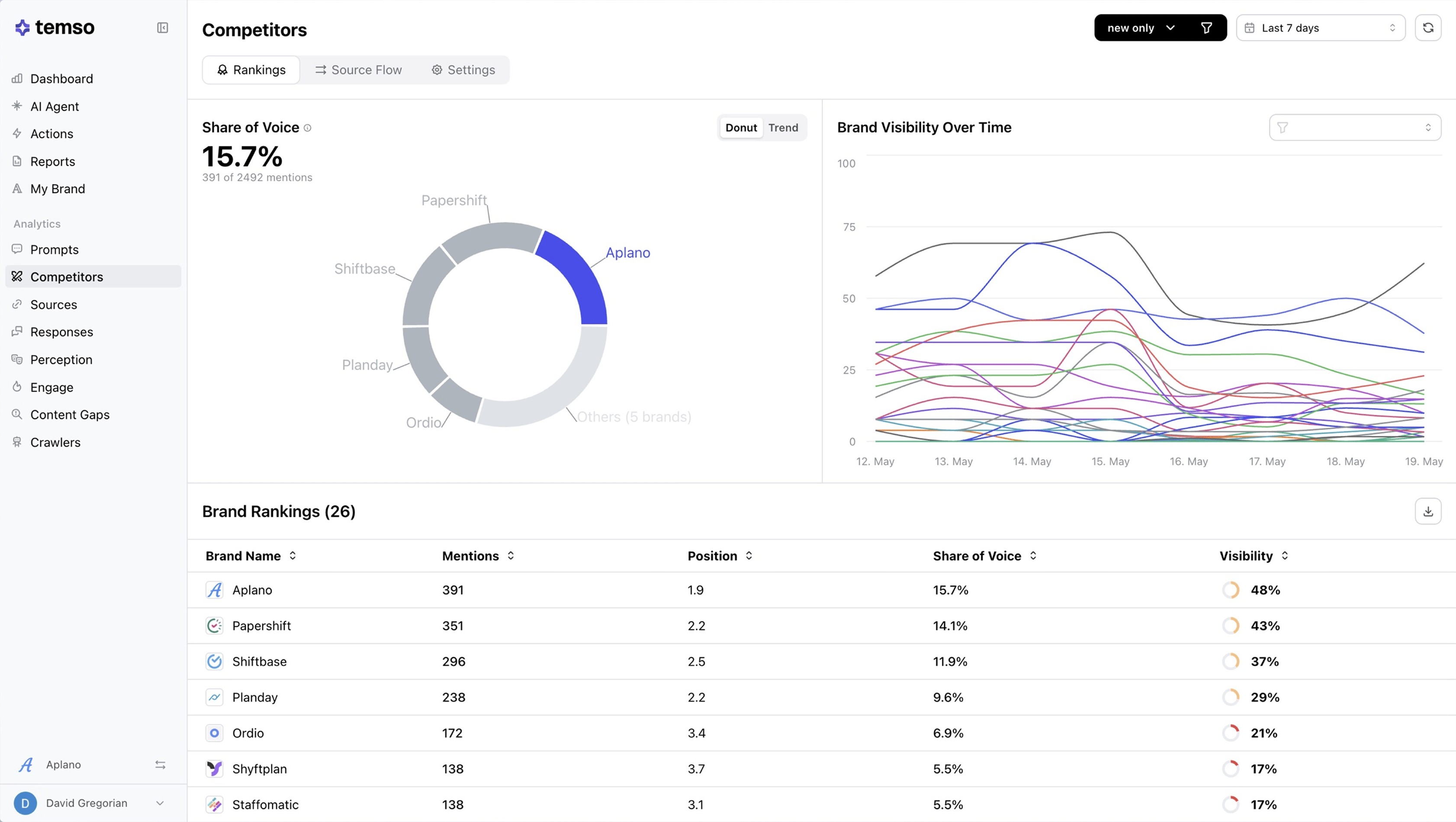
Task: Open Brand Visibility filter dropdown
Action: pyautogui.click(x=1355, y=128)
